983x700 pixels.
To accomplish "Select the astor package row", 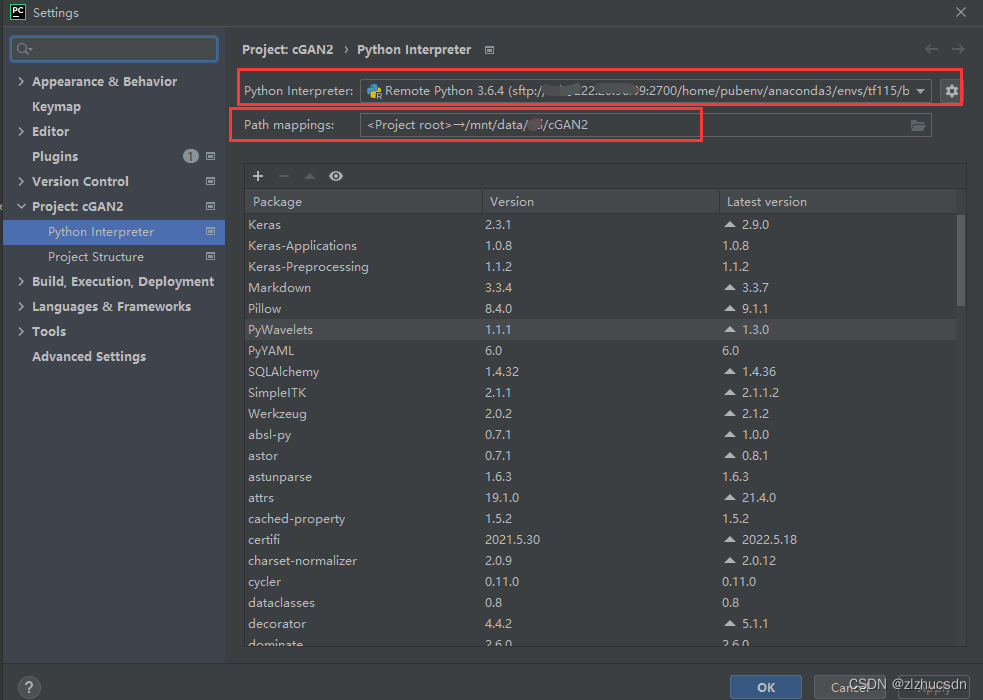I will click(600, 456).
